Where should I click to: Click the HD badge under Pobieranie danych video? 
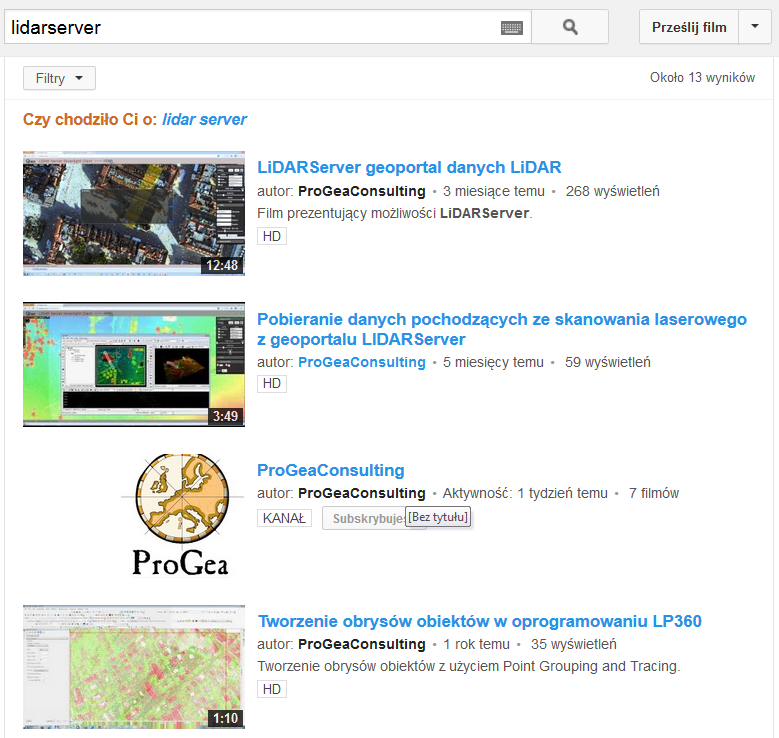coord(272,383)
